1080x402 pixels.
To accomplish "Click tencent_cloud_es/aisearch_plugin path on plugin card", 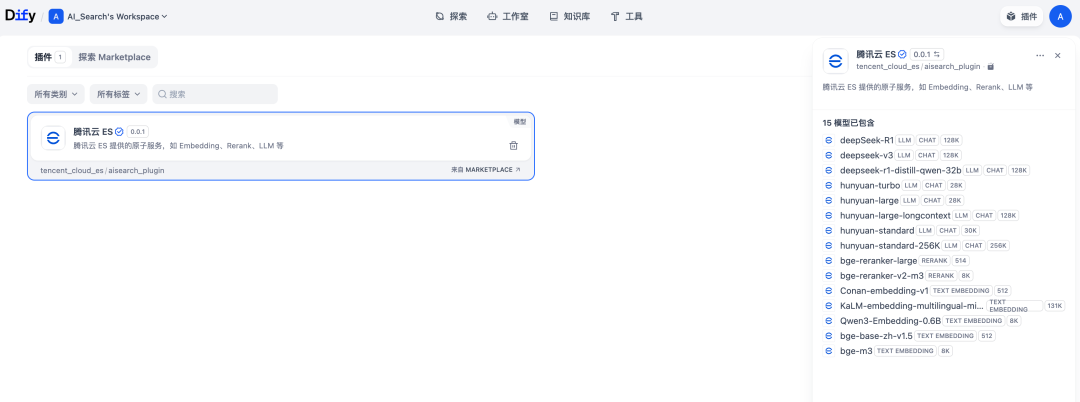I will [x=103, y=169].
